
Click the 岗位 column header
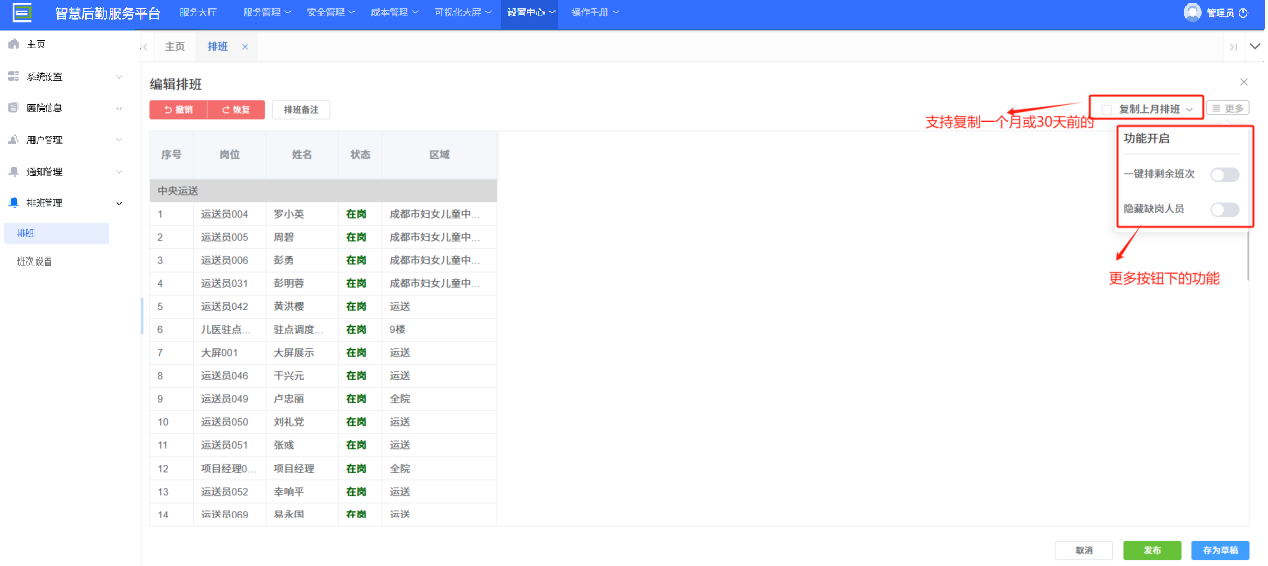pos(230,155)
